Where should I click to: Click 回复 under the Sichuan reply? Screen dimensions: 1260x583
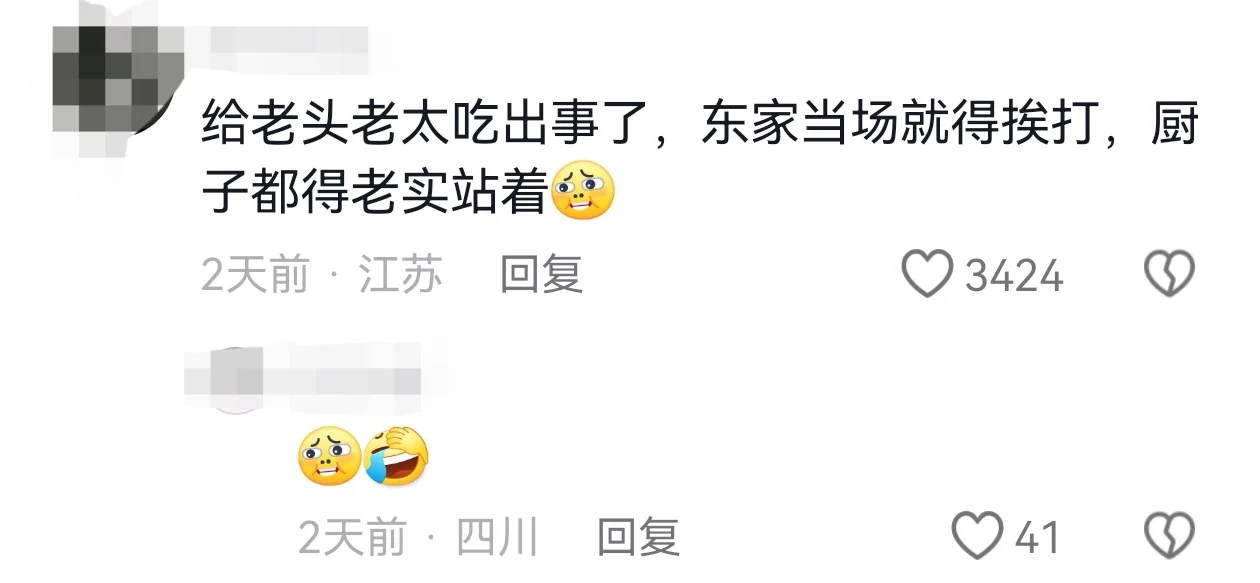(638, 537)
